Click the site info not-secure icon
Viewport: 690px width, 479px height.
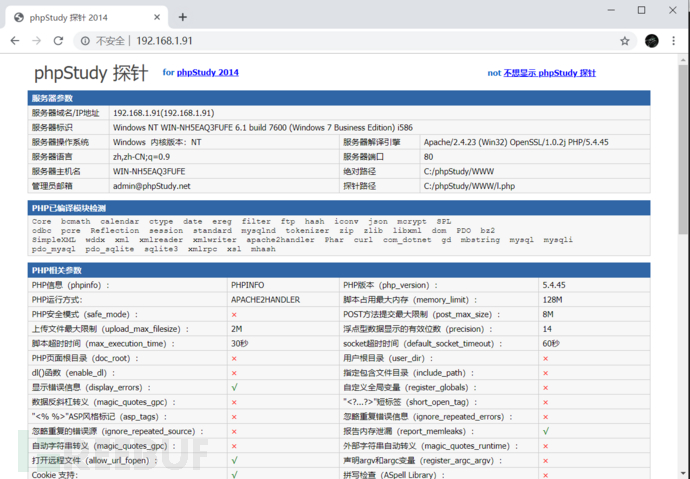point(85,41)
